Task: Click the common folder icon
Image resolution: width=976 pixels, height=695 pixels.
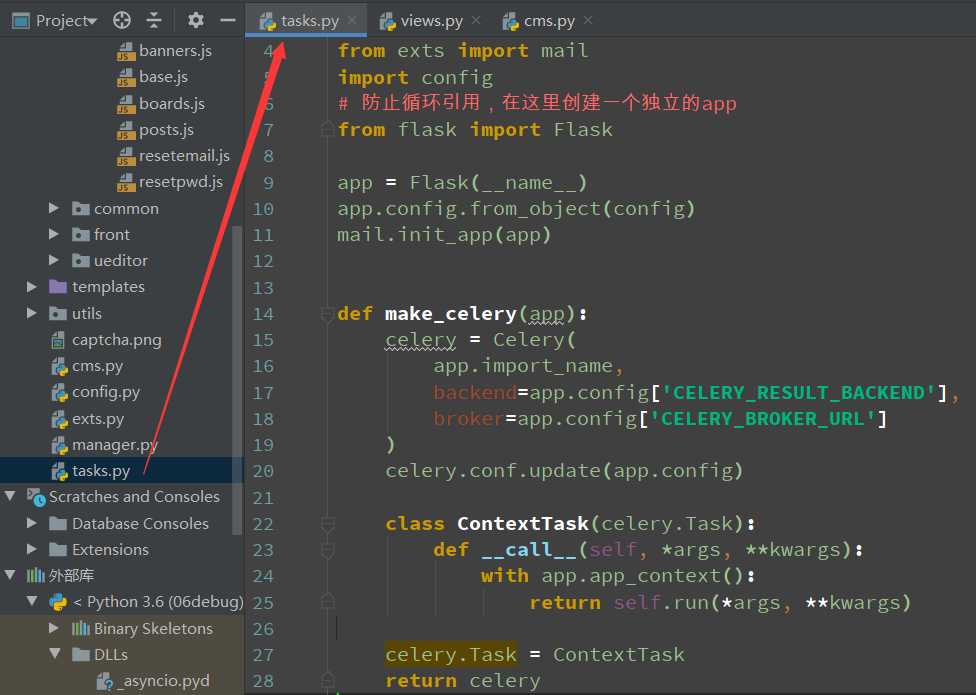Action: click(x=81, y=208)
